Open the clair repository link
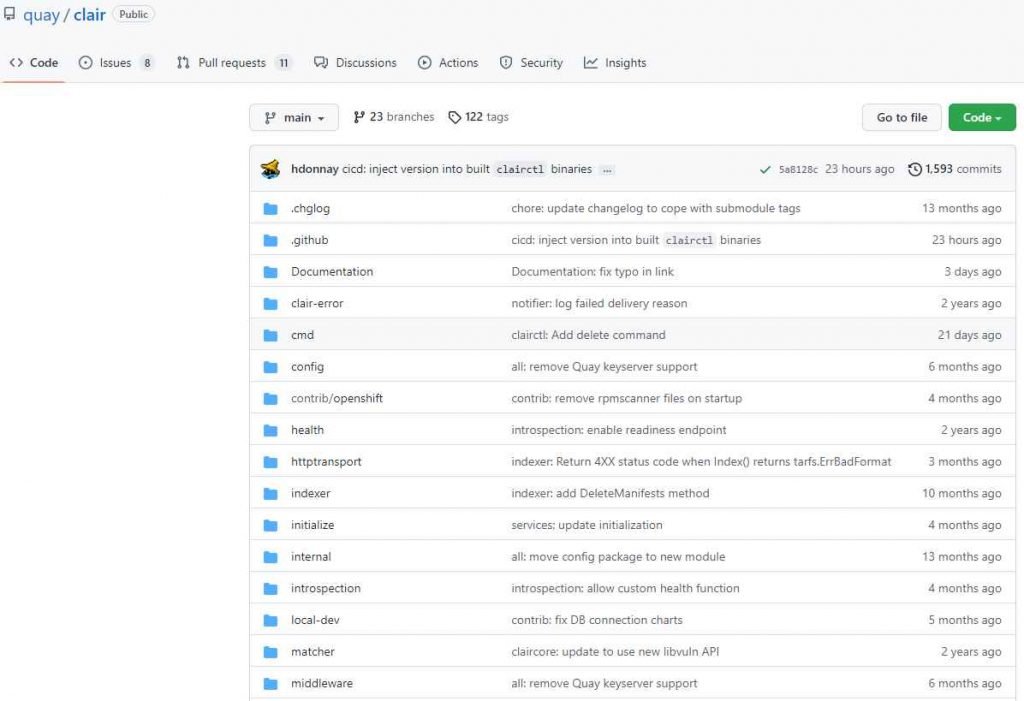This screenshot has width=1024, height=701. (x=89, y=14)
